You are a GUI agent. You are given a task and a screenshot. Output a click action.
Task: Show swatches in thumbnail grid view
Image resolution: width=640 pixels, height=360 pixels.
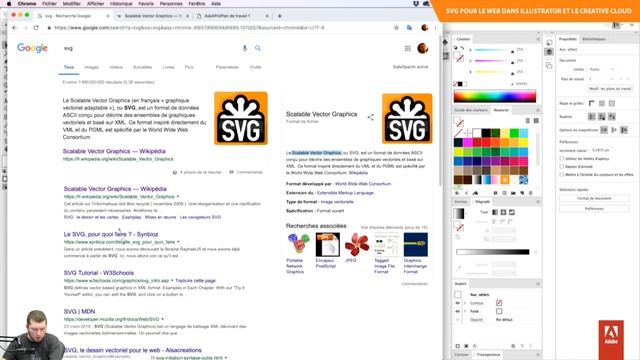(536, 121)
